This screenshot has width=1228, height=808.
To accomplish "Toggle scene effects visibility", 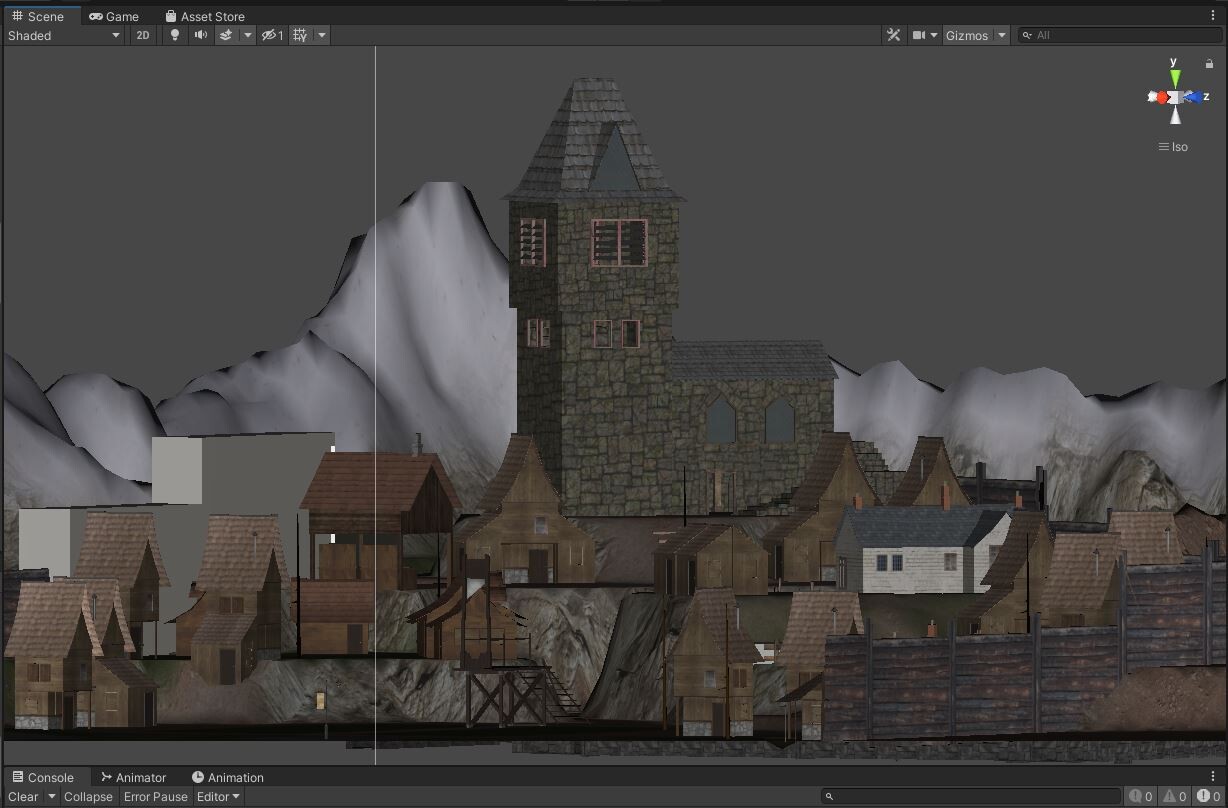I will tap(228, 35).
